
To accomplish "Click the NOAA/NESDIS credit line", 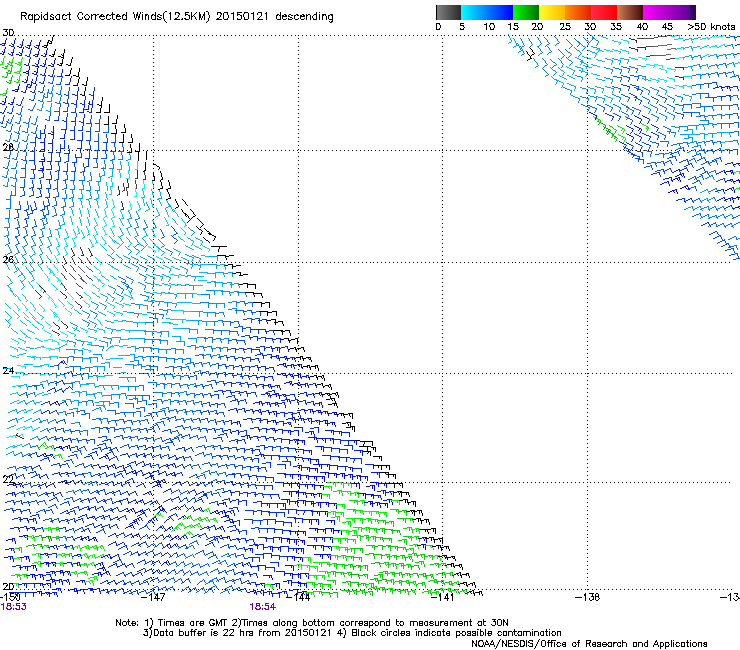I will pyautogui.click(x=589, y=644).
